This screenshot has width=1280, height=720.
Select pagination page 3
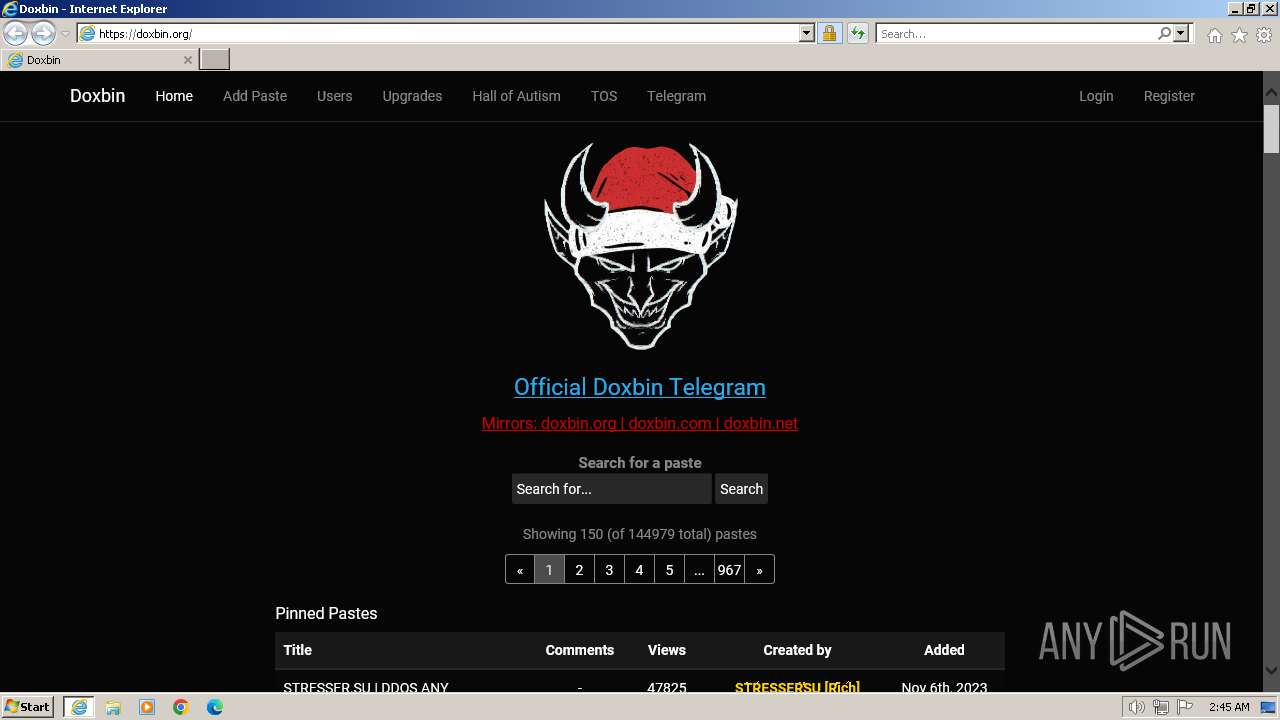[609, 570]
